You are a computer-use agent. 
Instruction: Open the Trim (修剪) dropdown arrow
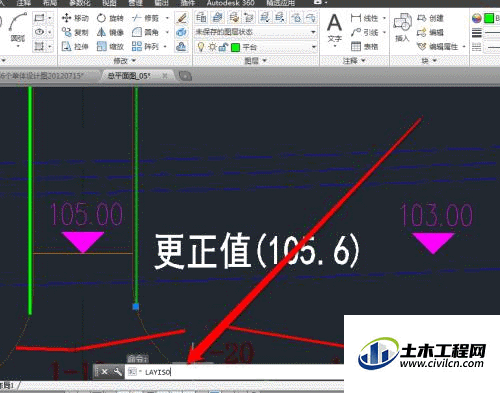tap(167, 18)
